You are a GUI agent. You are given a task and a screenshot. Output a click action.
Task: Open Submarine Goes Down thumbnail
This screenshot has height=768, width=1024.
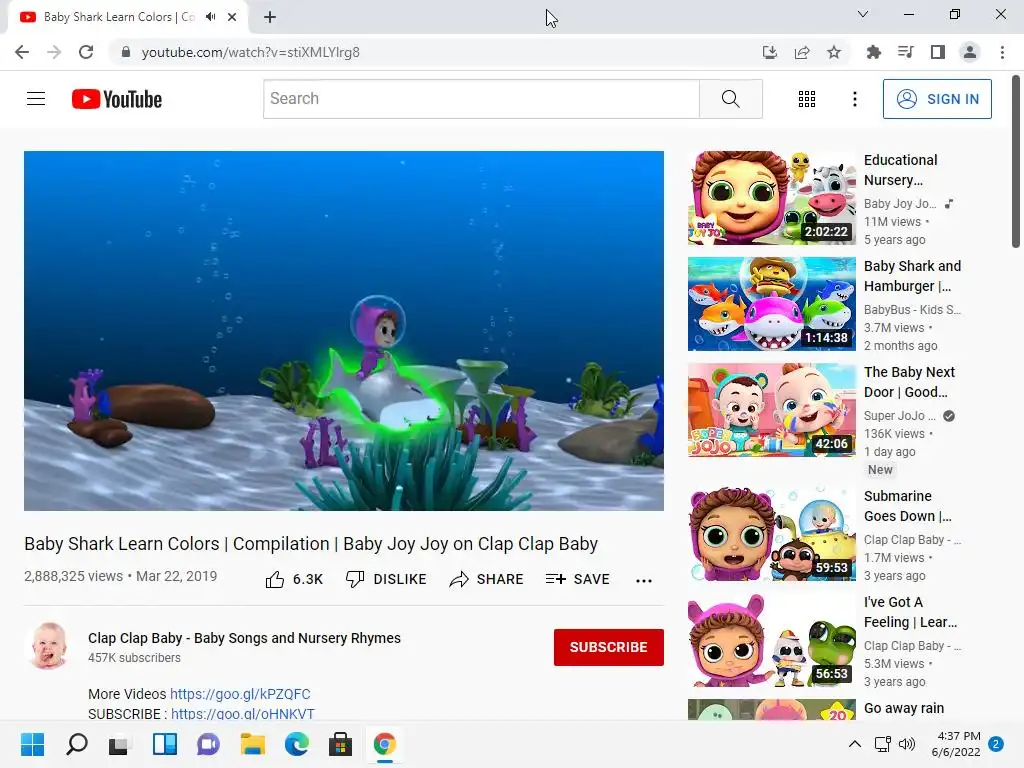click(x=771, y=534)
